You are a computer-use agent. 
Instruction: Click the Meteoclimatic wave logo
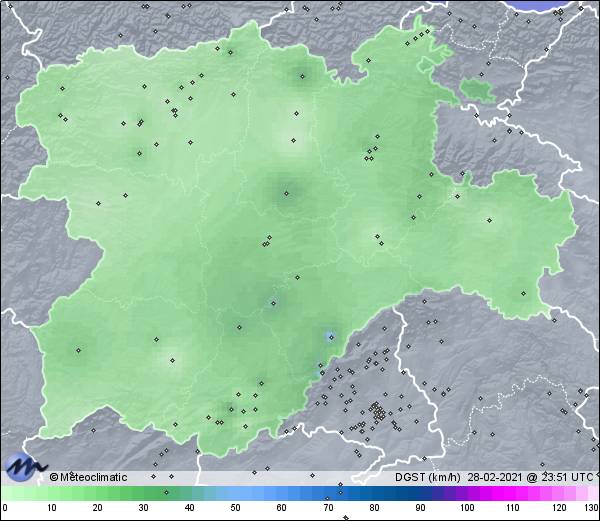[x=25, y=467]
